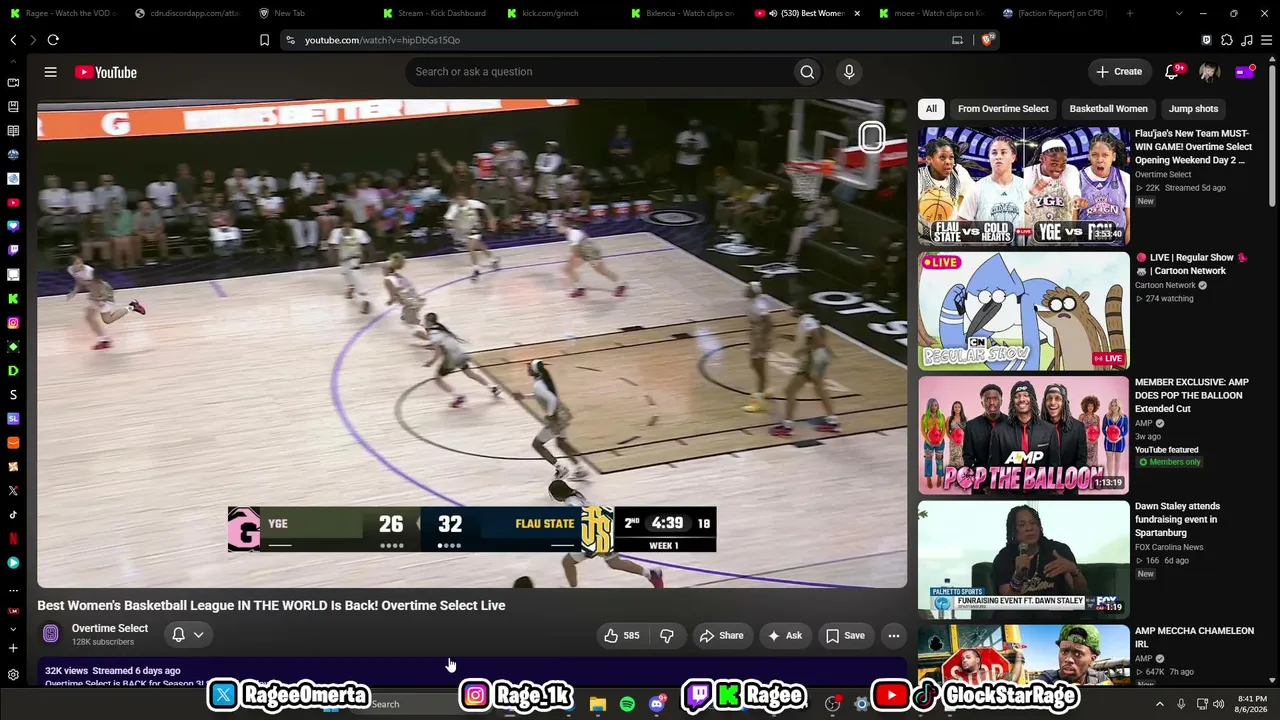Open Dawn Staley fundraising event video title
The image size is (1280, 720).
tap(1177, 519)
